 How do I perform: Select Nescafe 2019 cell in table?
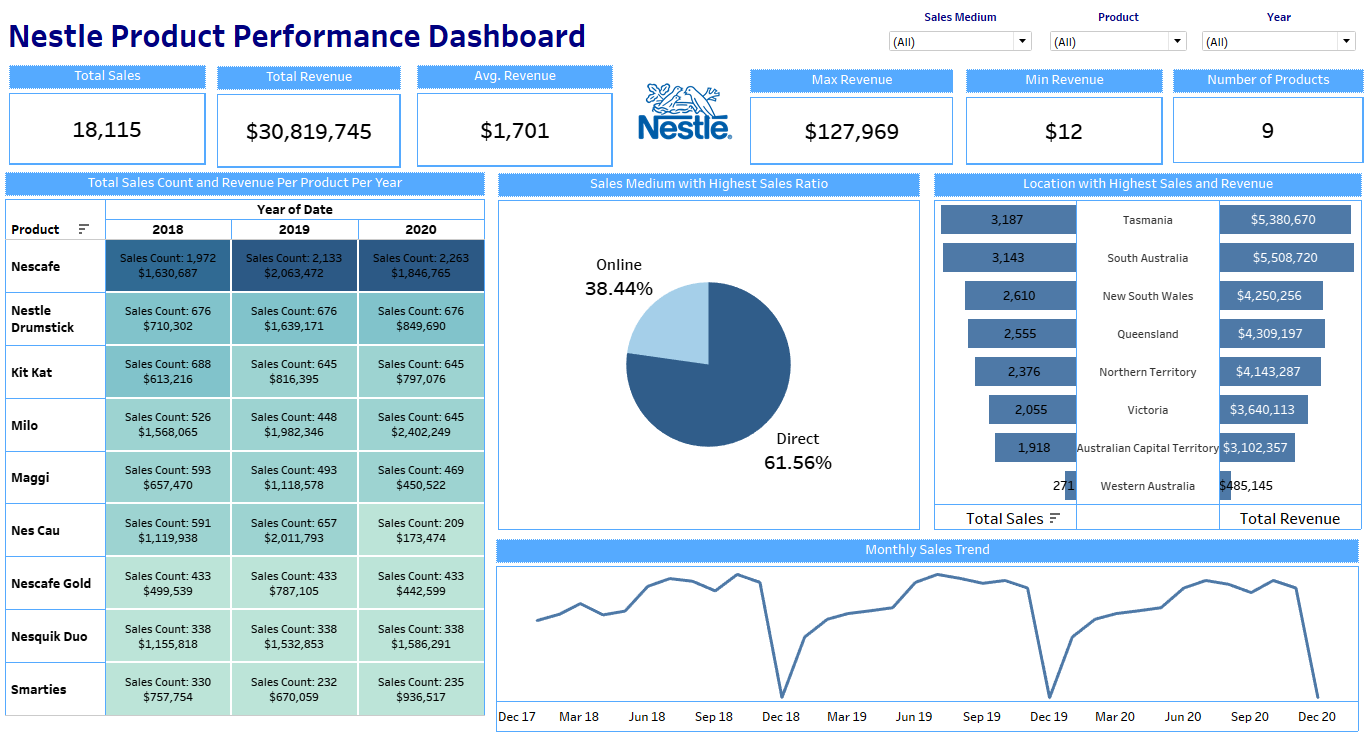[294, 266]
